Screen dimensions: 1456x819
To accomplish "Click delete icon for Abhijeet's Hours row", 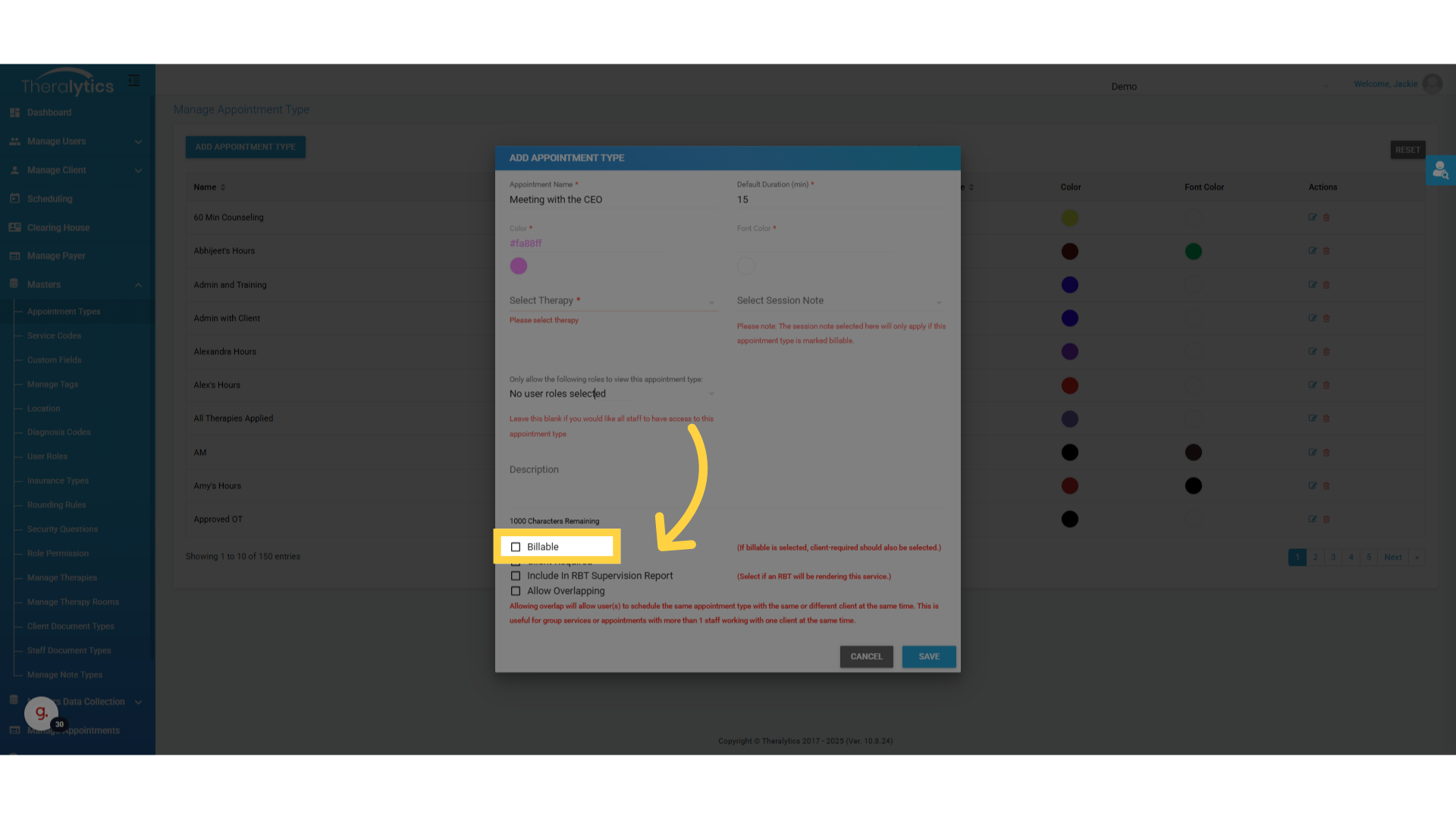I will [x=1326, y=251].
